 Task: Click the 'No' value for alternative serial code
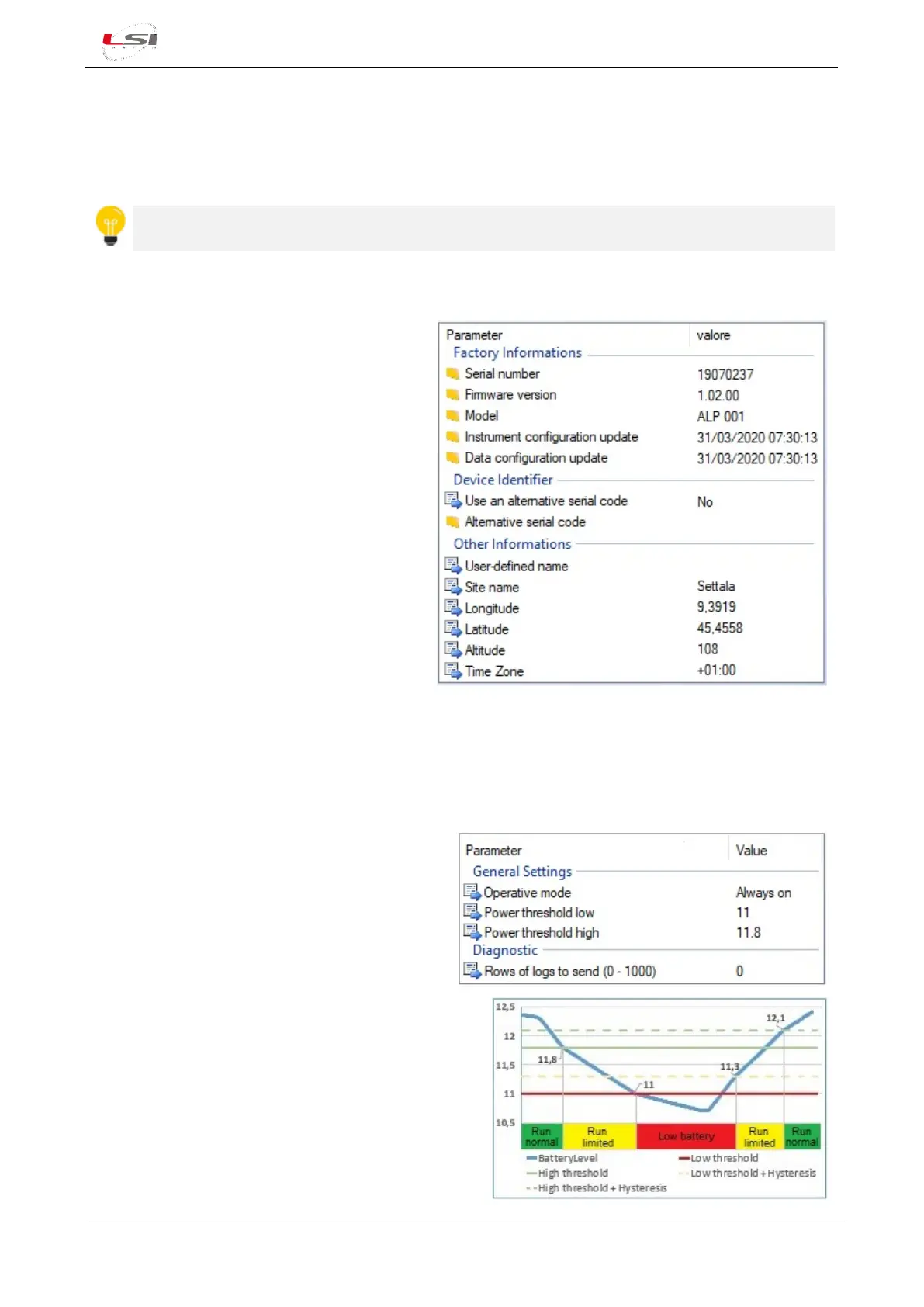[x=704, y=502]
